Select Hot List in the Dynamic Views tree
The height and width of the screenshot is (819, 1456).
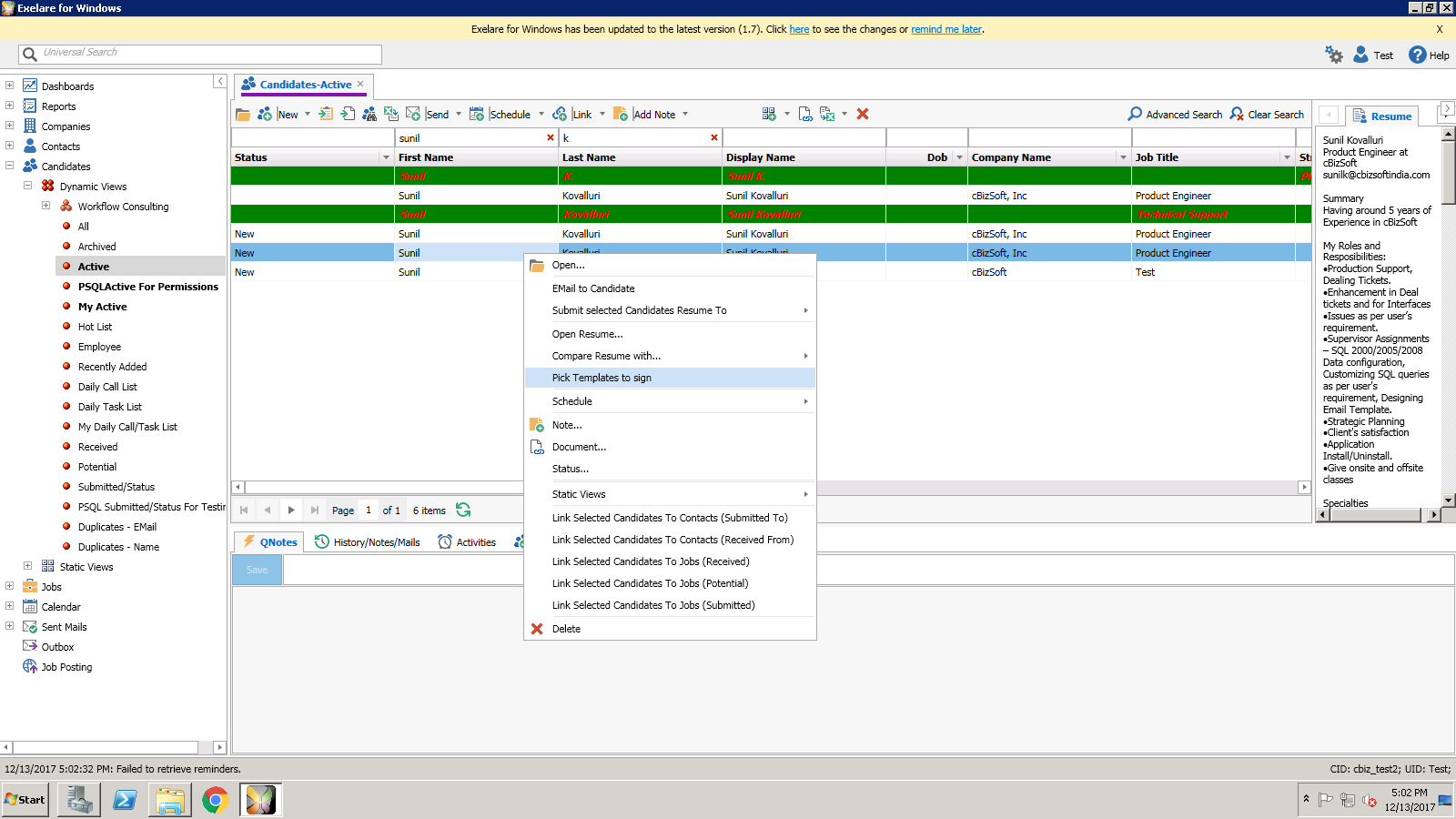coord(95,327)
